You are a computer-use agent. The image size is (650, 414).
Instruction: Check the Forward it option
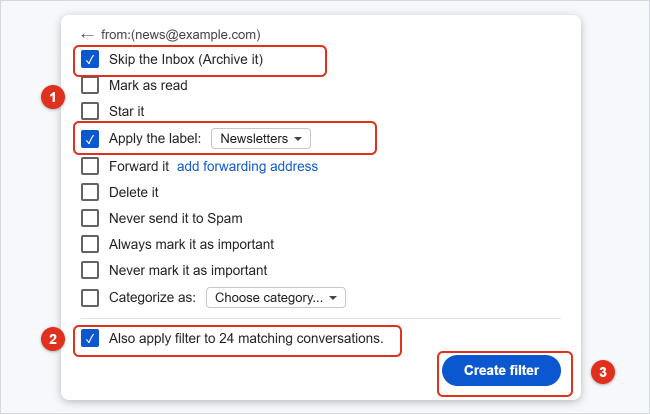(90, 166)
